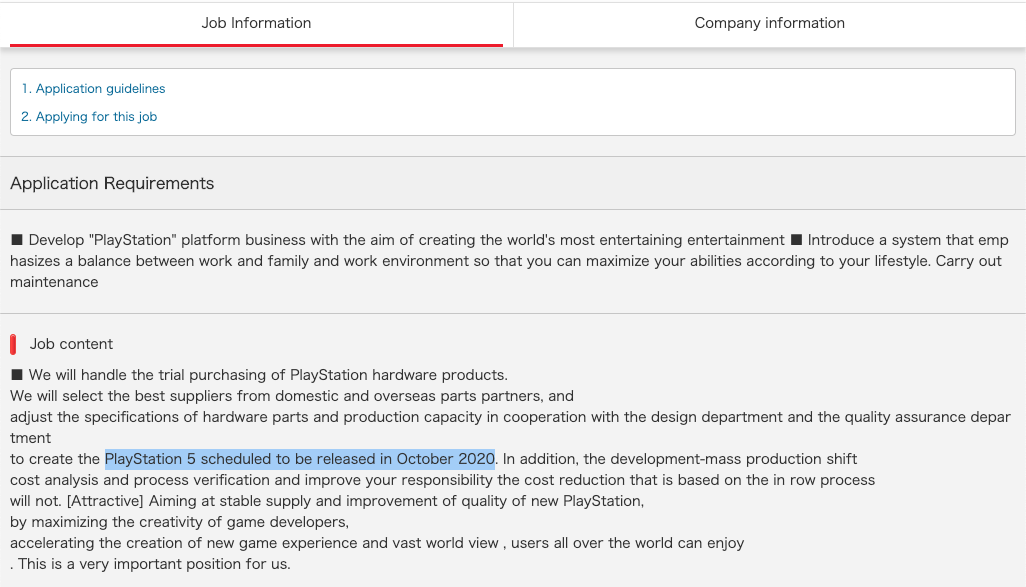This screenshot has width=1026, height=587.
Task: Click the word maintenance in requirements paragraph
Action: [x=54, y=282]
